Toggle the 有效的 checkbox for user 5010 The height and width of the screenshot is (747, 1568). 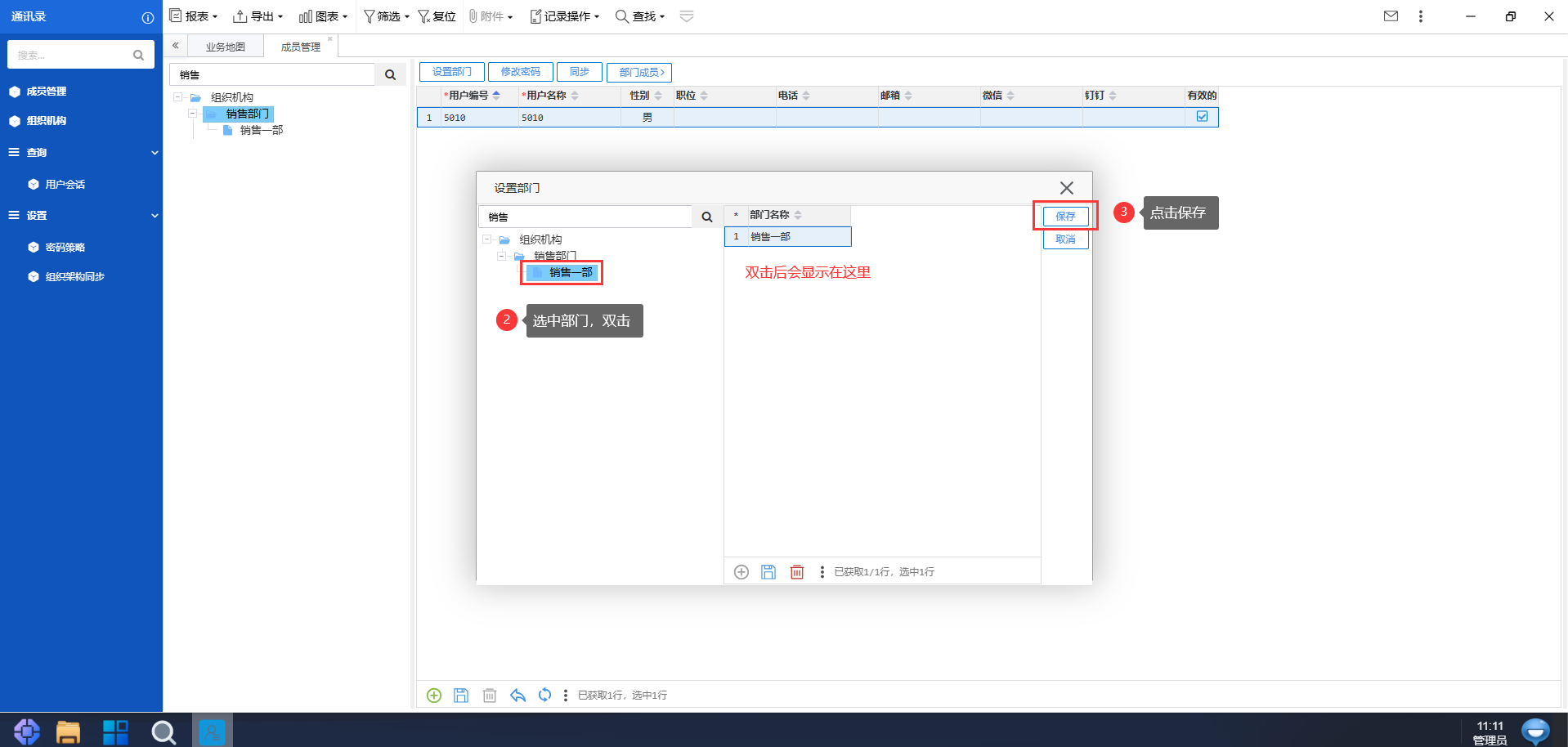pos(1202,117)
